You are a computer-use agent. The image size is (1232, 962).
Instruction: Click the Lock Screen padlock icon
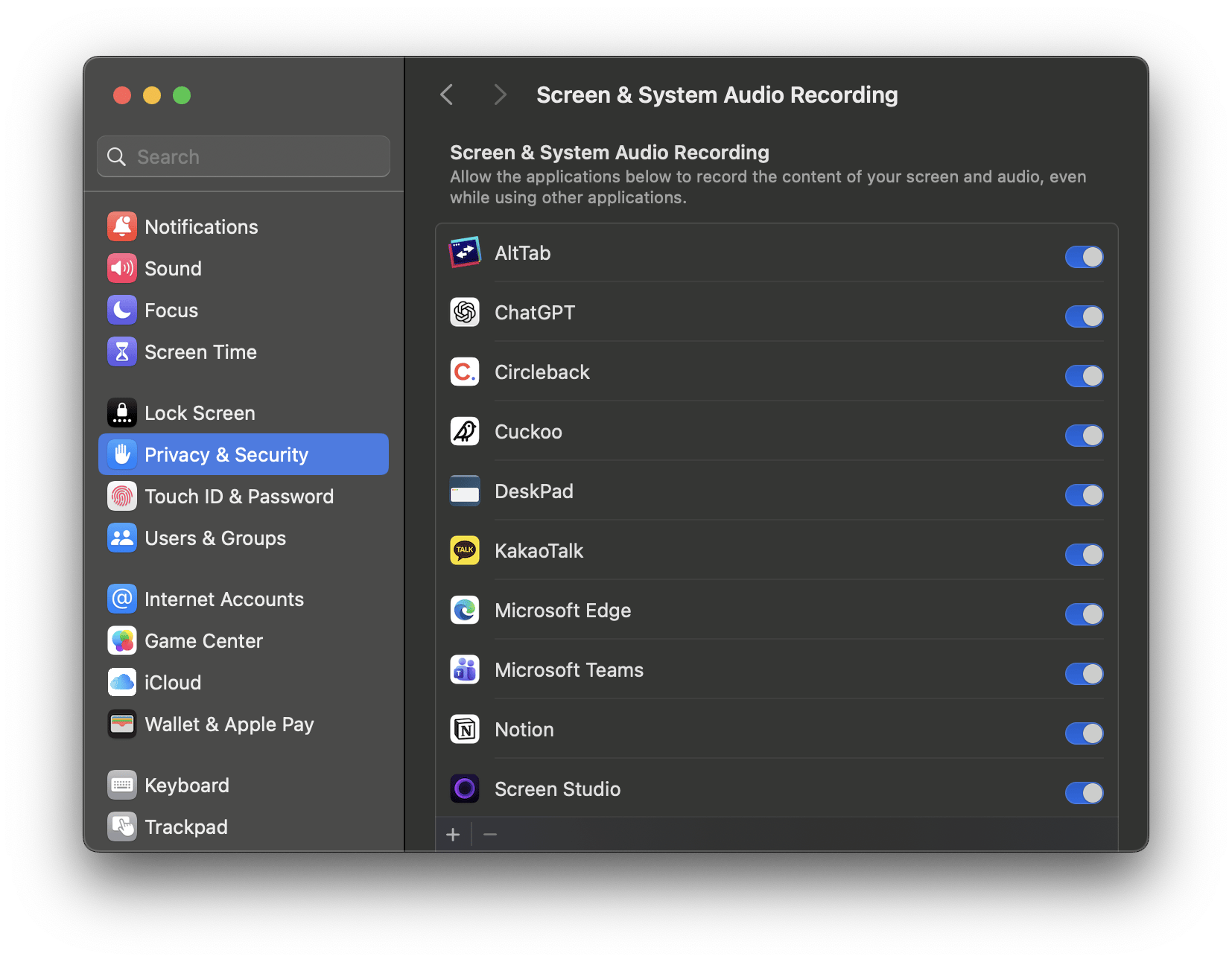[122, 412]
